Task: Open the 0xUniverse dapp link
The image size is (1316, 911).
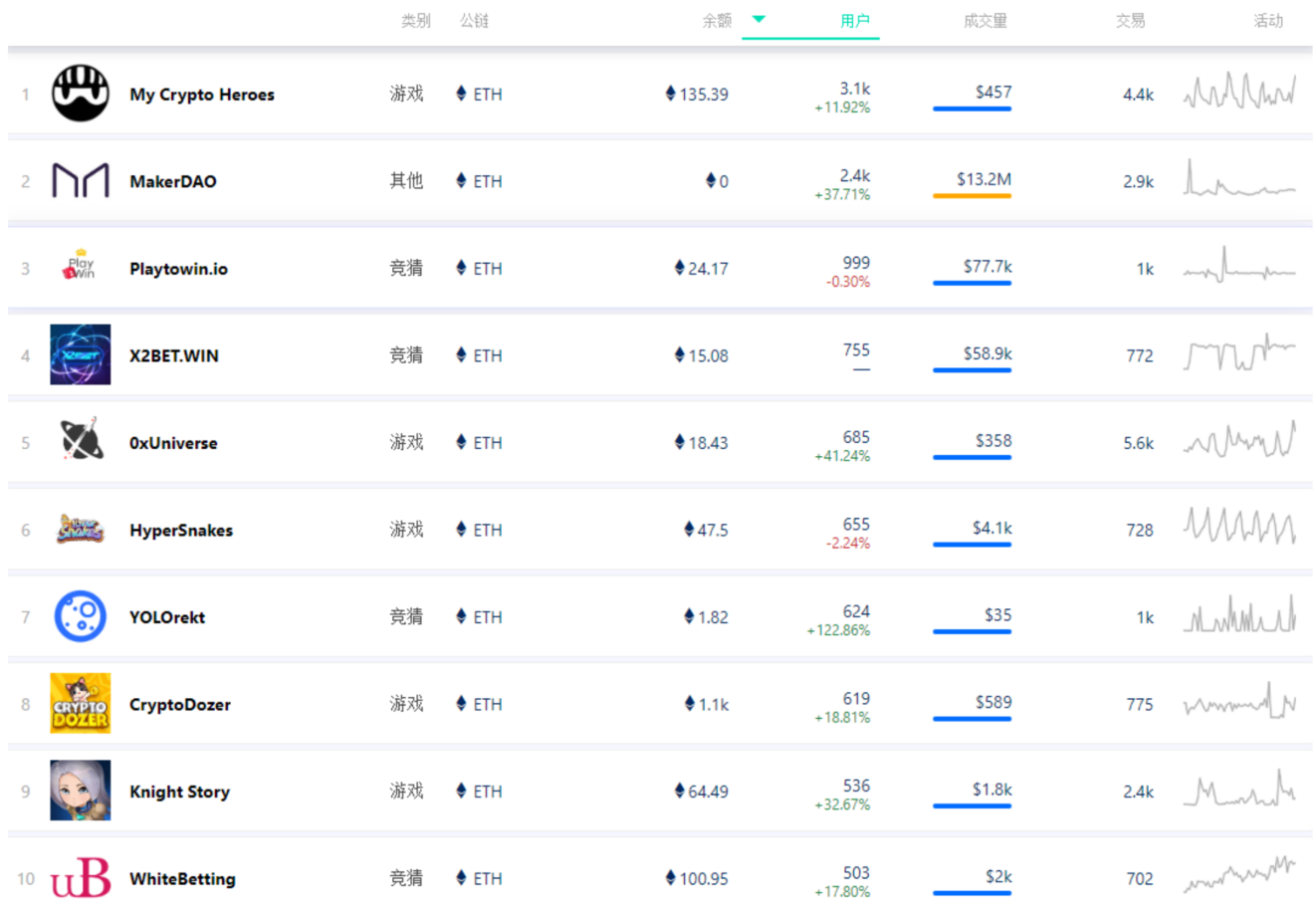Action: point(173,443)
